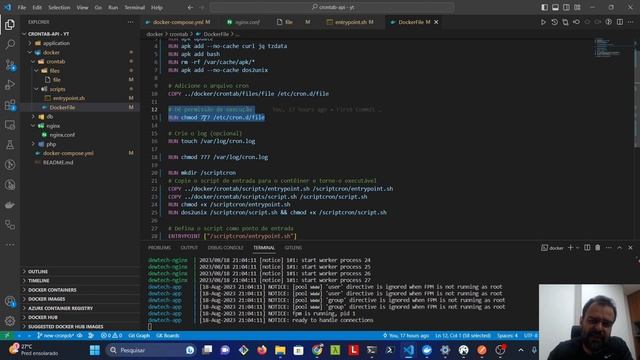This screenshot has width=640, height=360.
Task: Open the Accounts menu icon
Action: pos(10,301)
